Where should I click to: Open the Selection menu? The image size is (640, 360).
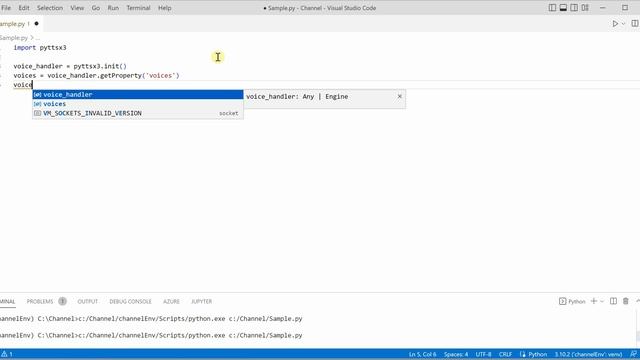(x=50, y=8)
